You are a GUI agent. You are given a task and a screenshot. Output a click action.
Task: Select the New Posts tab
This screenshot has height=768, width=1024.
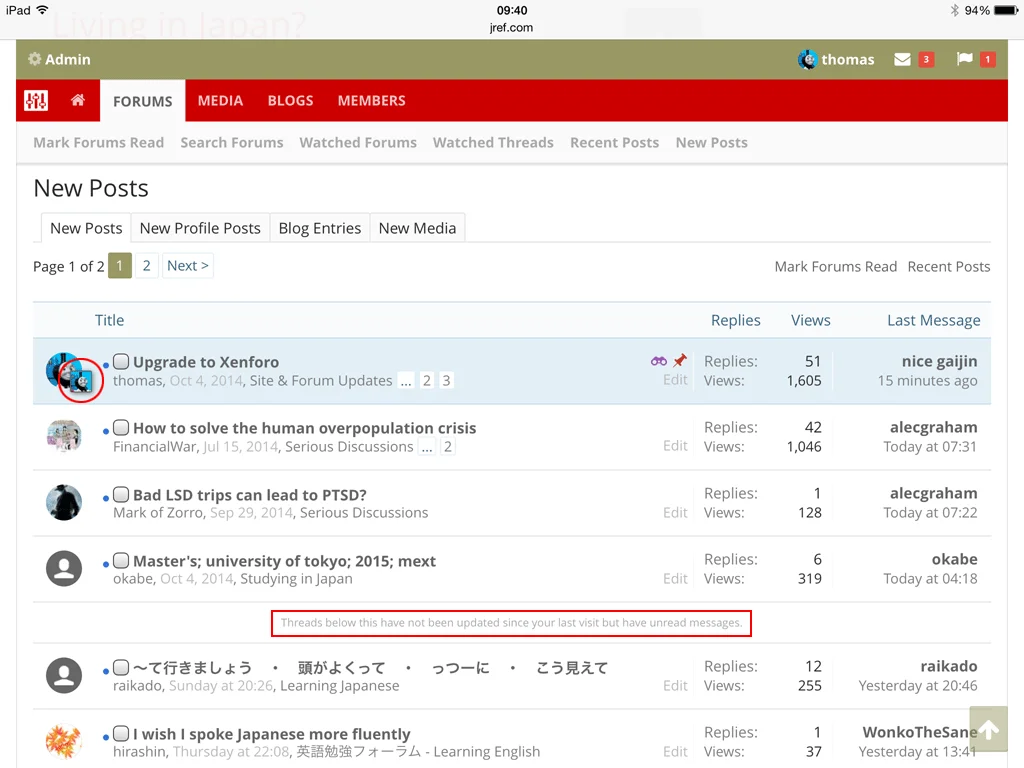coord(86,228)
